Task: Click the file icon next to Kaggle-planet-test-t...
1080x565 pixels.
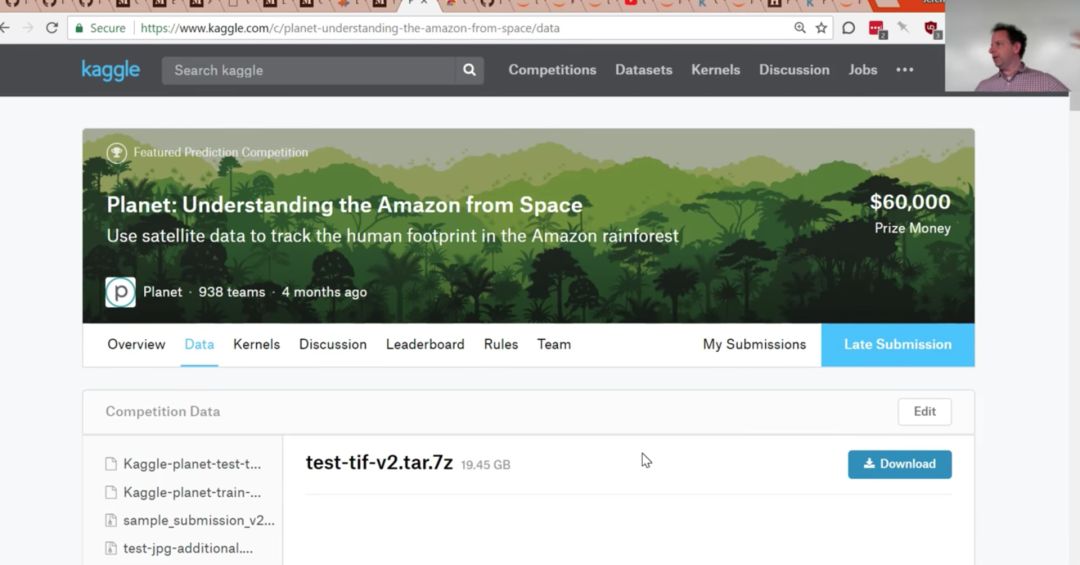Action: tap(111, 464)
